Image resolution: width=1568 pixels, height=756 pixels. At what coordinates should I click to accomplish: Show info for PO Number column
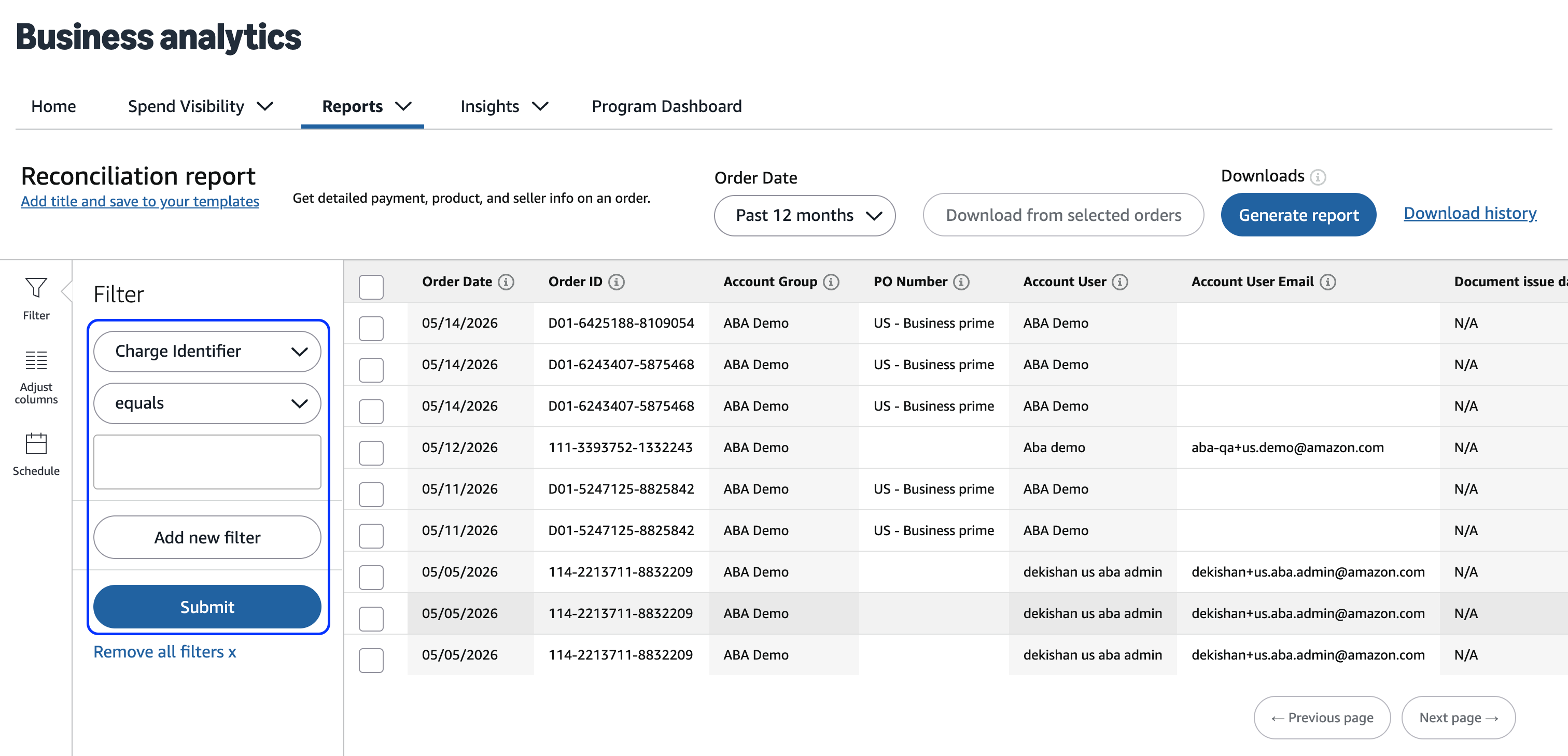961,282
